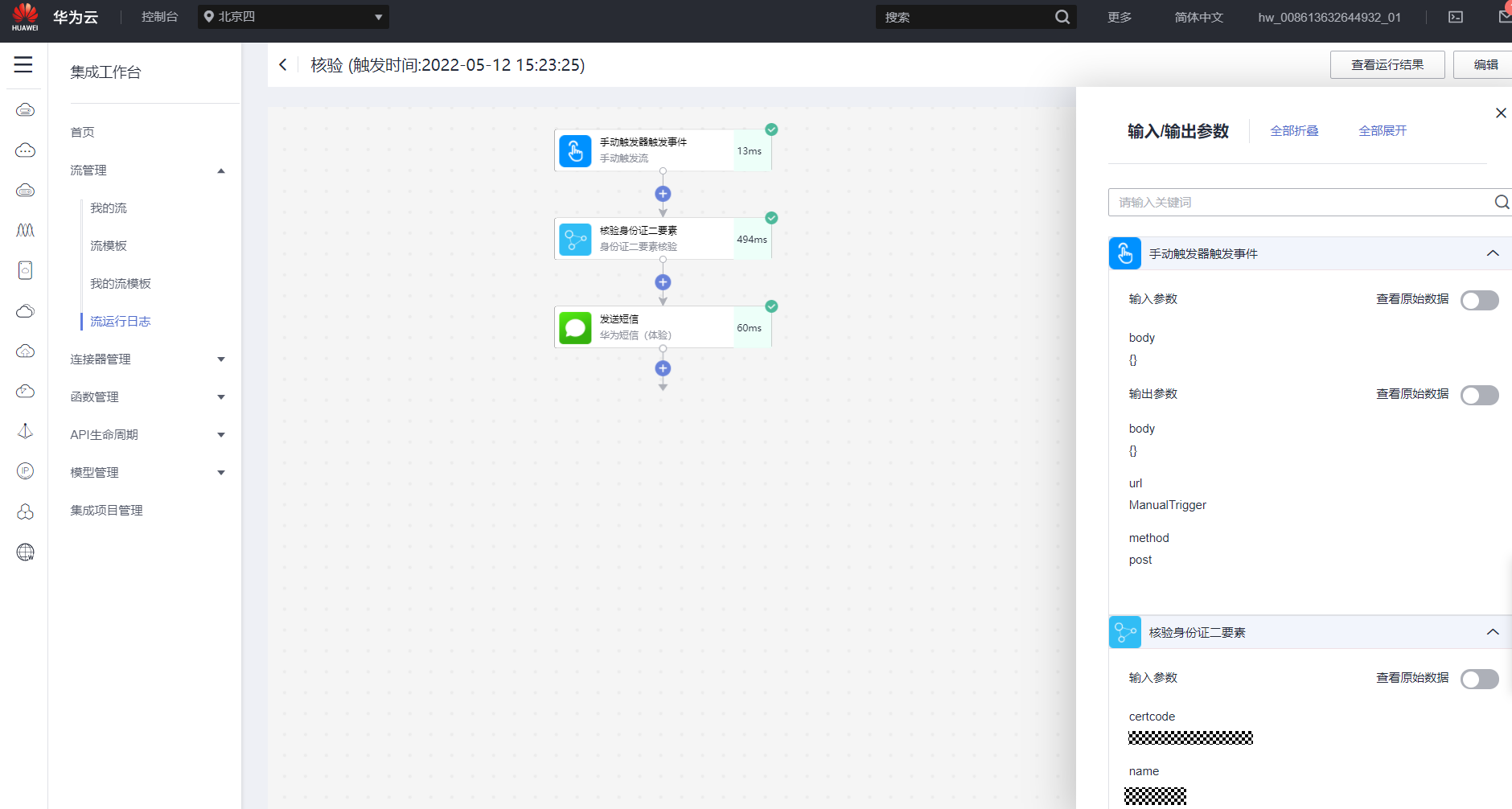Click the post method value

coord(1140,560)
